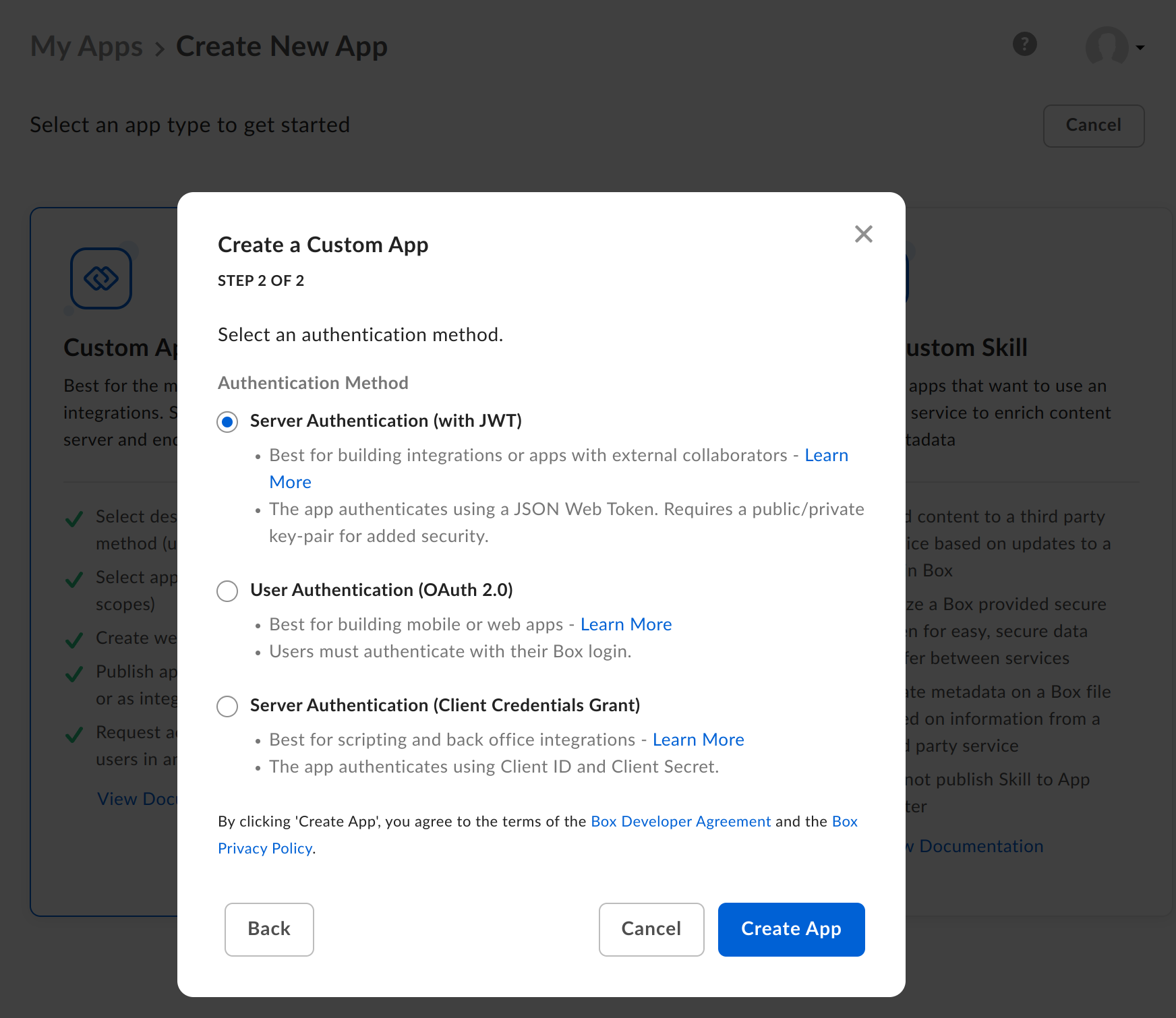Click the Back button
The image size is (1176, 1018).
click(268, 929)
